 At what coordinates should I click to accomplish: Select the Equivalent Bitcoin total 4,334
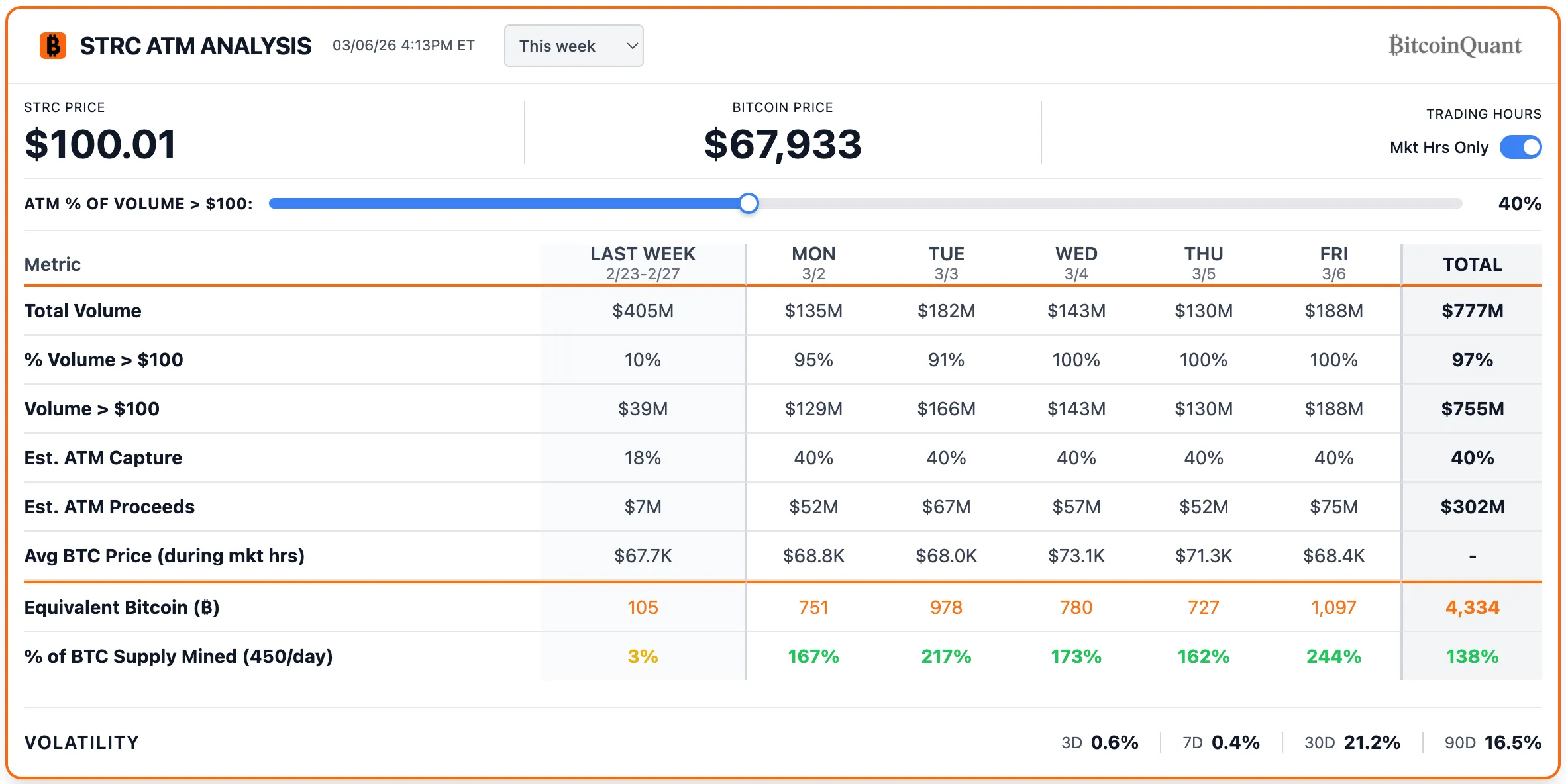(x=1471, y=607)
